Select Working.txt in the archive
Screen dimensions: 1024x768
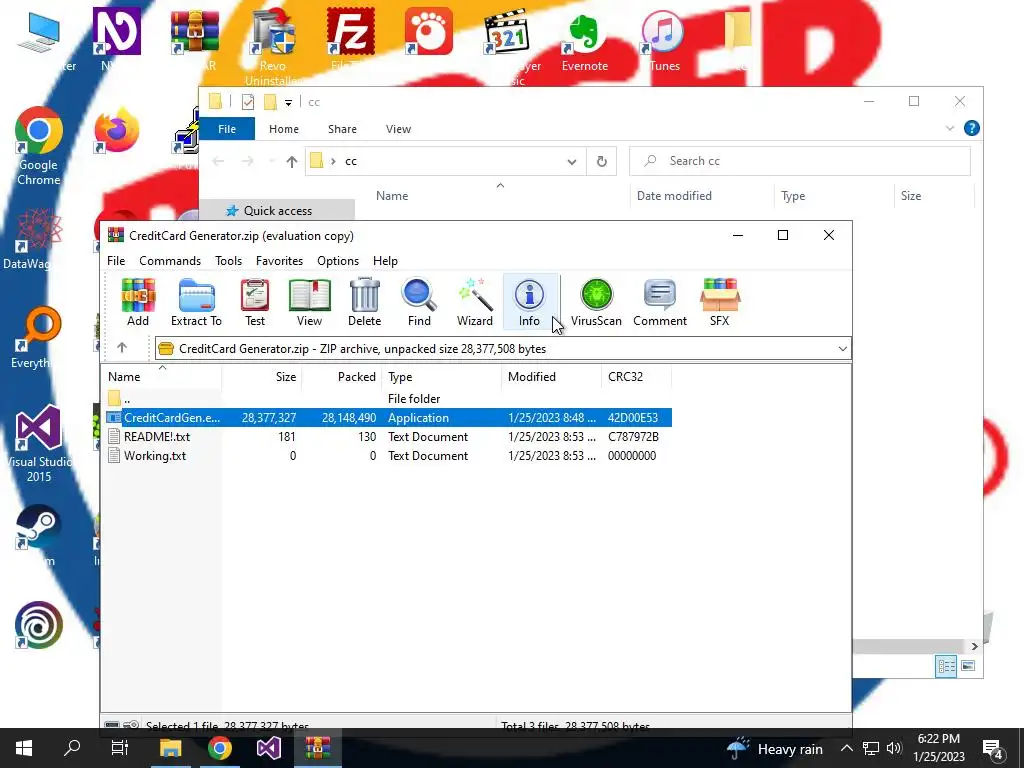pyautogui.click(x=388, y=456)
